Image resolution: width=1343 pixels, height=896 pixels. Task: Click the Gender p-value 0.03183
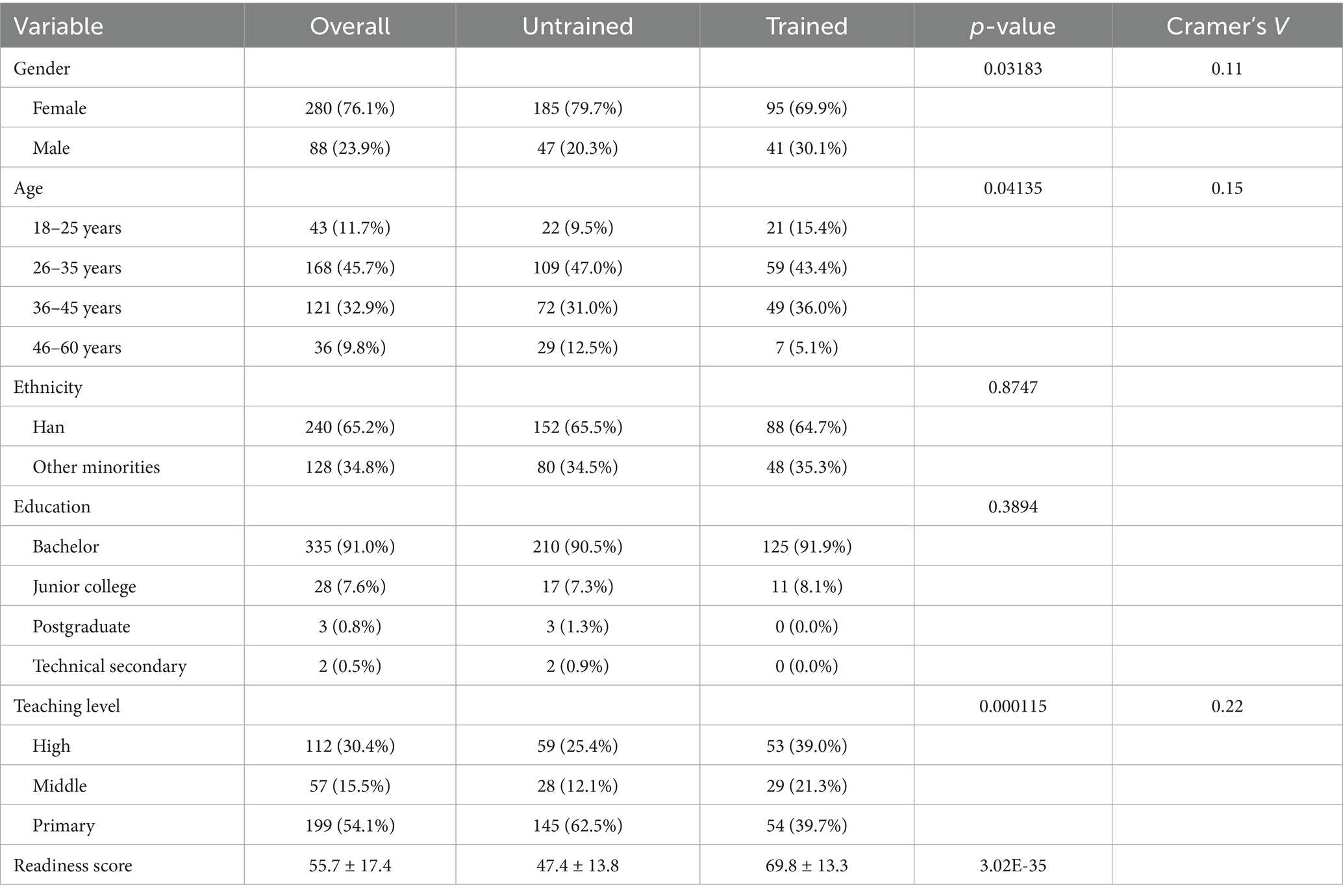click(x=1012, y=68)
